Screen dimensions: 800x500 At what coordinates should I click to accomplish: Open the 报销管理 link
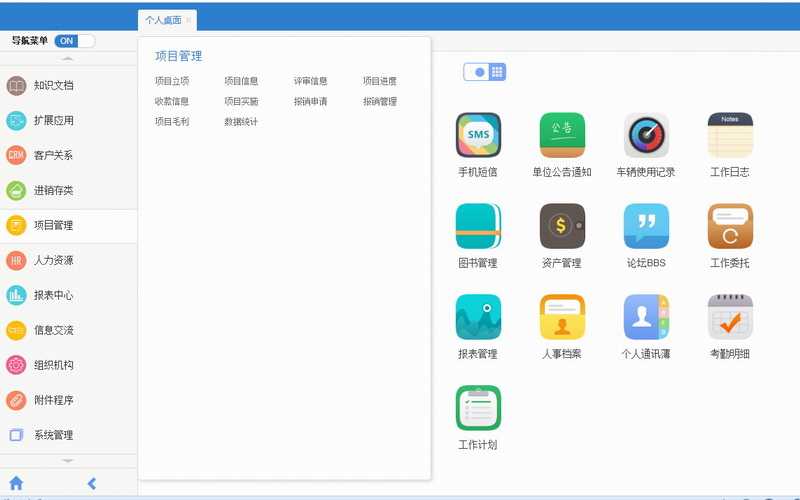[380, 101]
